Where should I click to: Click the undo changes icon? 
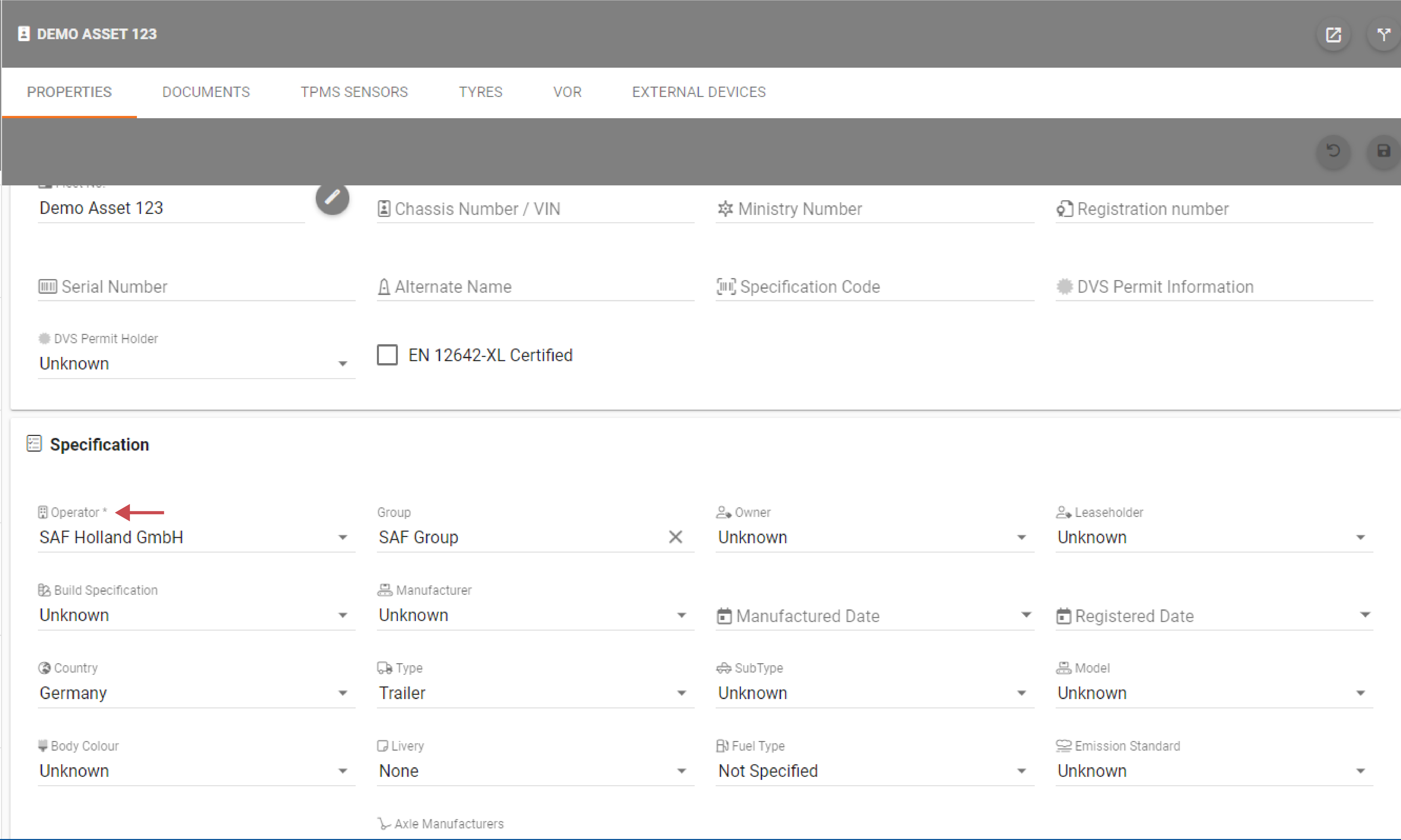click(x=1333, y=151)
